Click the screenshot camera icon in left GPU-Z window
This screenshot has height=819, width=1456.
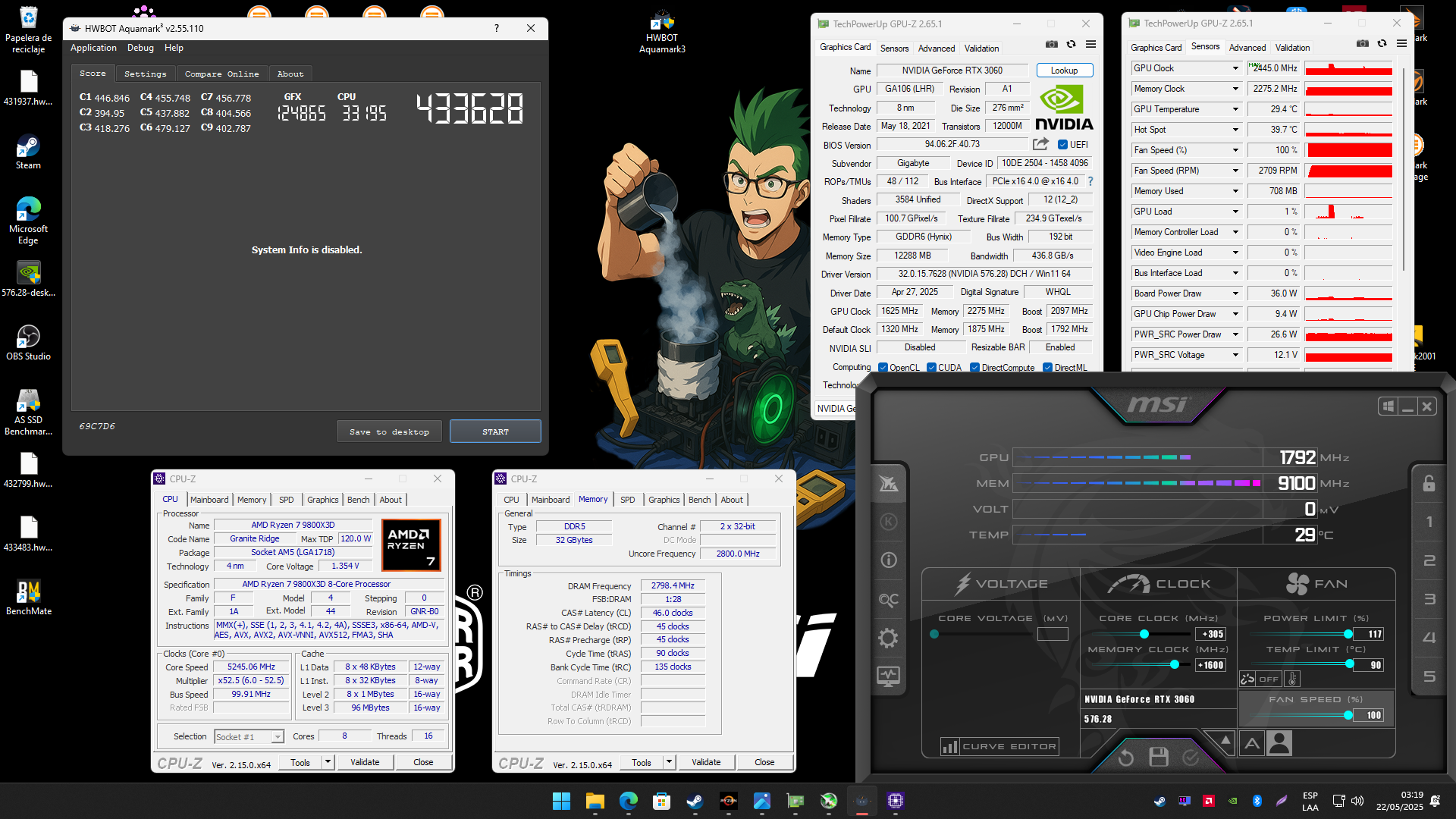coord(1052,45)
